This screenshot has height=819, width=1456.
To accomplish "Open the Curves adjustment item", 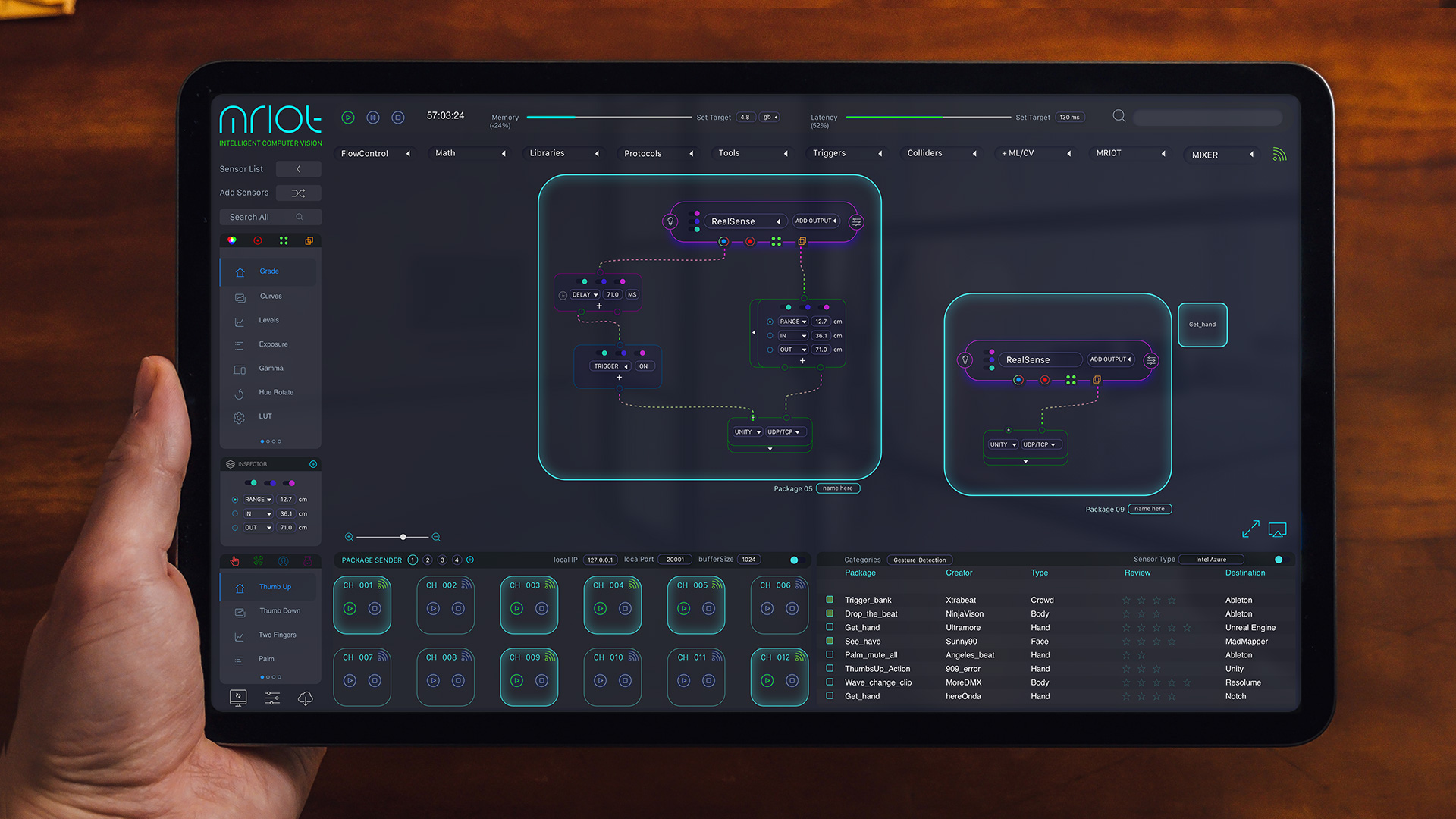I will (269, 297).
